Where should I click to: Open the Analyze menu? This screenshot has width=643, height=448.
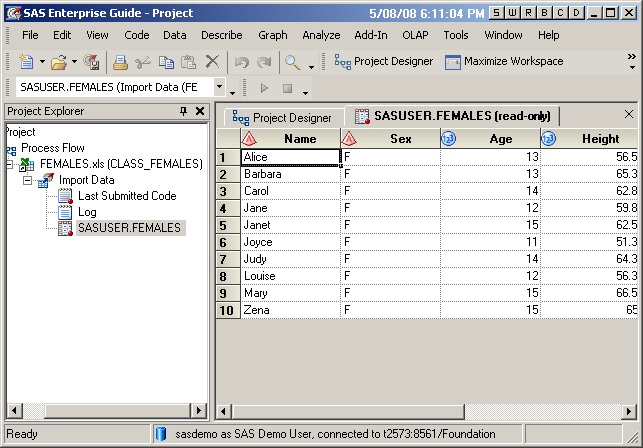tap(321, 35)
